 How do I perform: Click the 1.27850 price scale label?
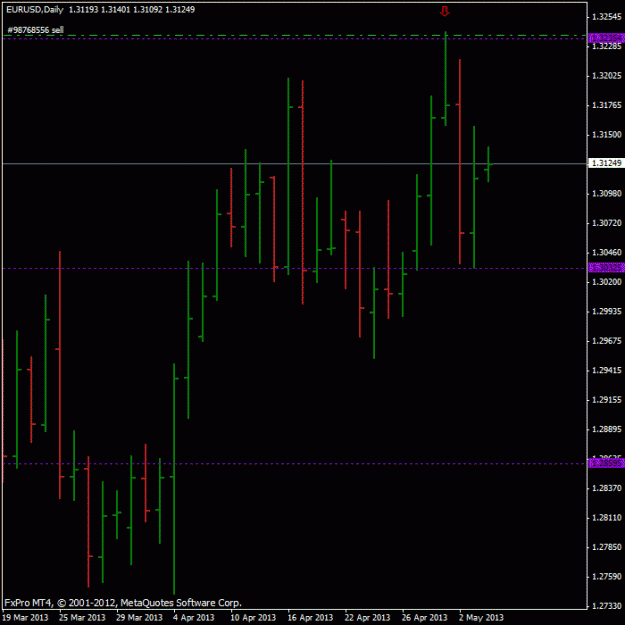[607, 548]
